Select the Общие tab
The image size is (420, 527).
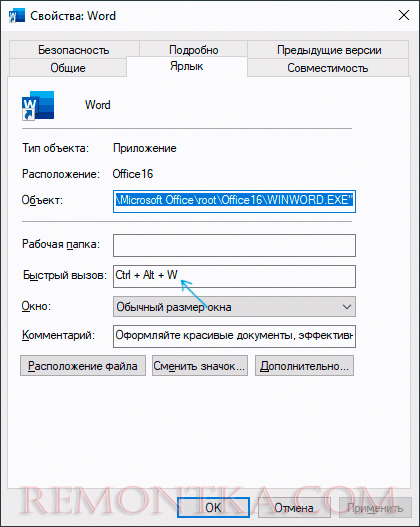click(68, 68)
